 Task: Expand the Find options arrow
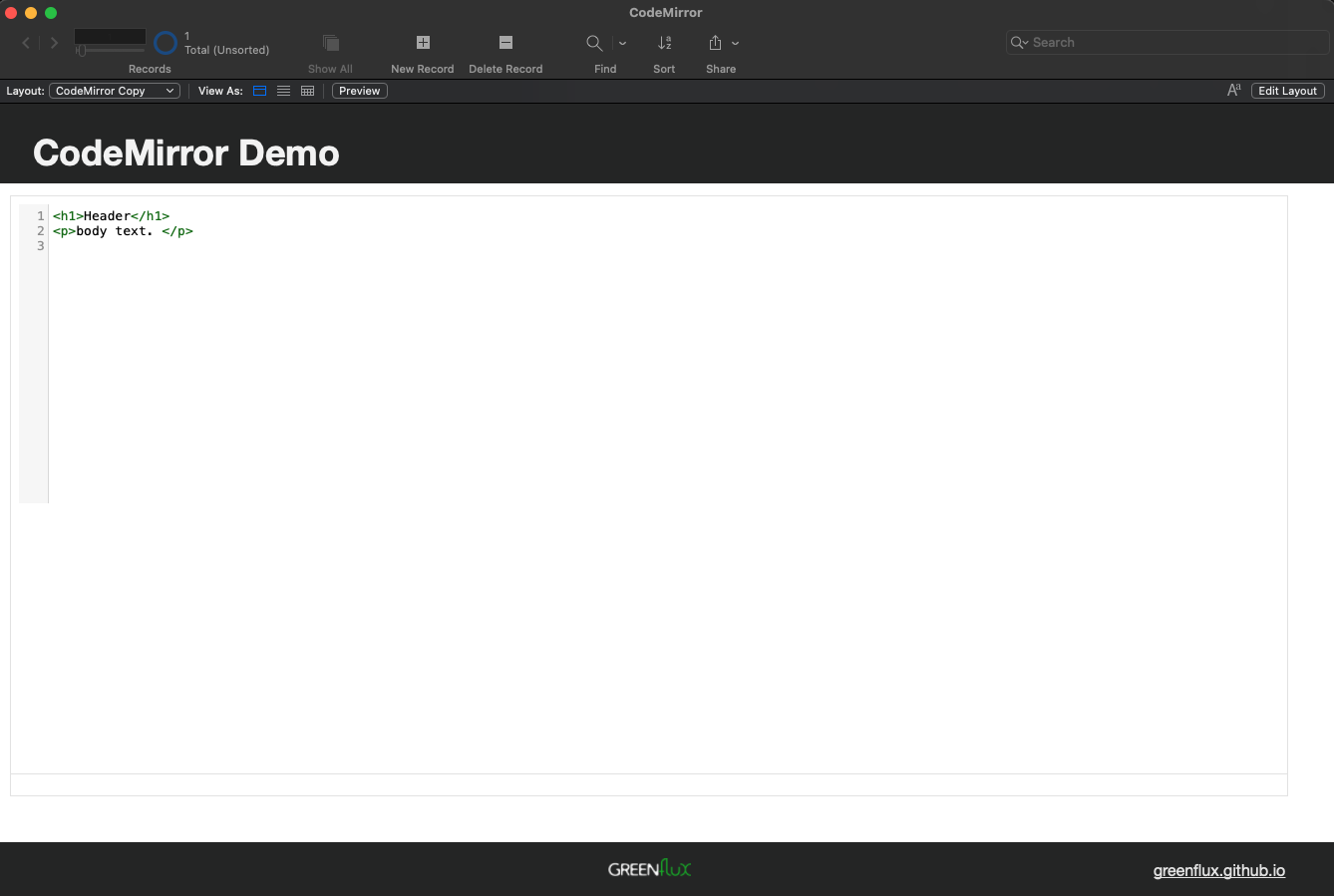point(623,43)
